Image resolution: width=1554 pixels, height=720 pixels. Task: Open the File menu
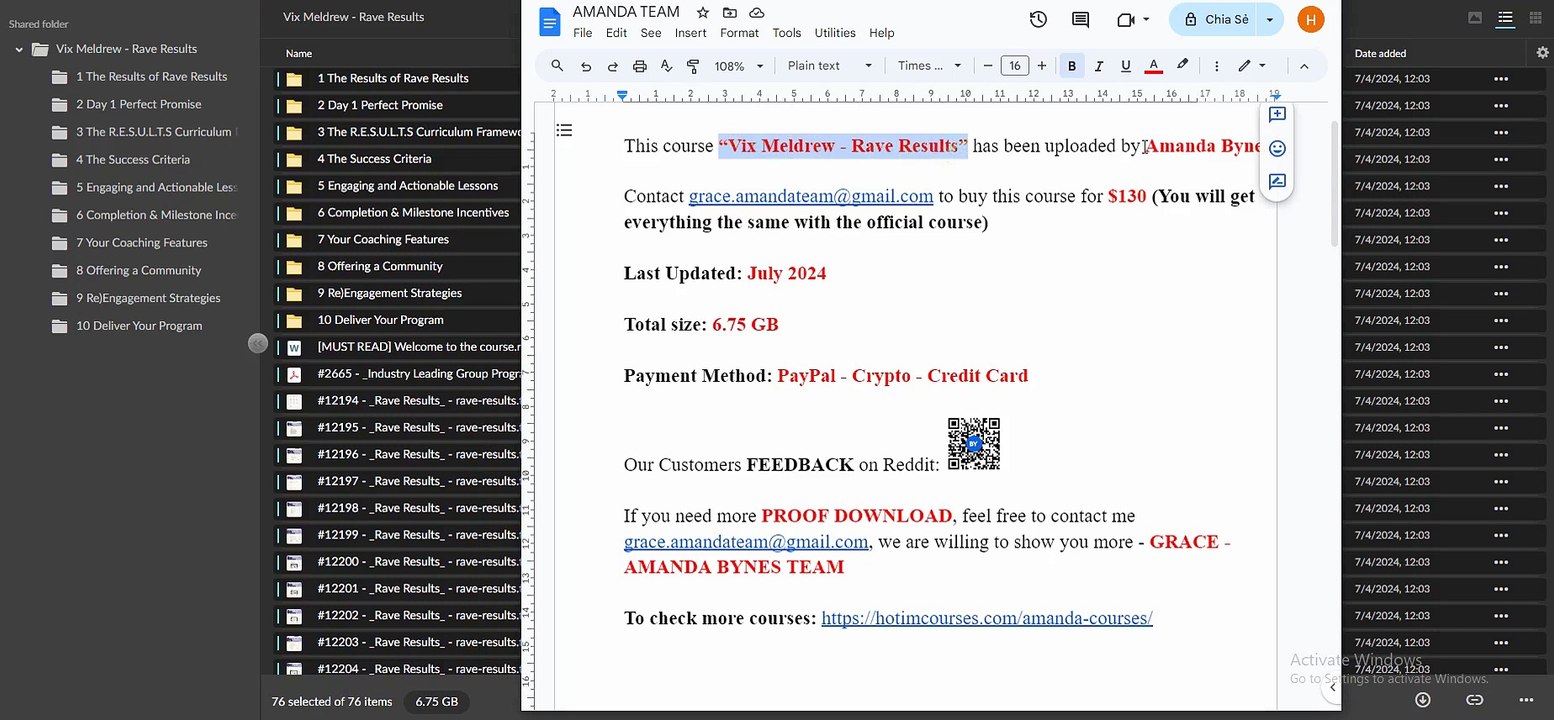(583, 33)
